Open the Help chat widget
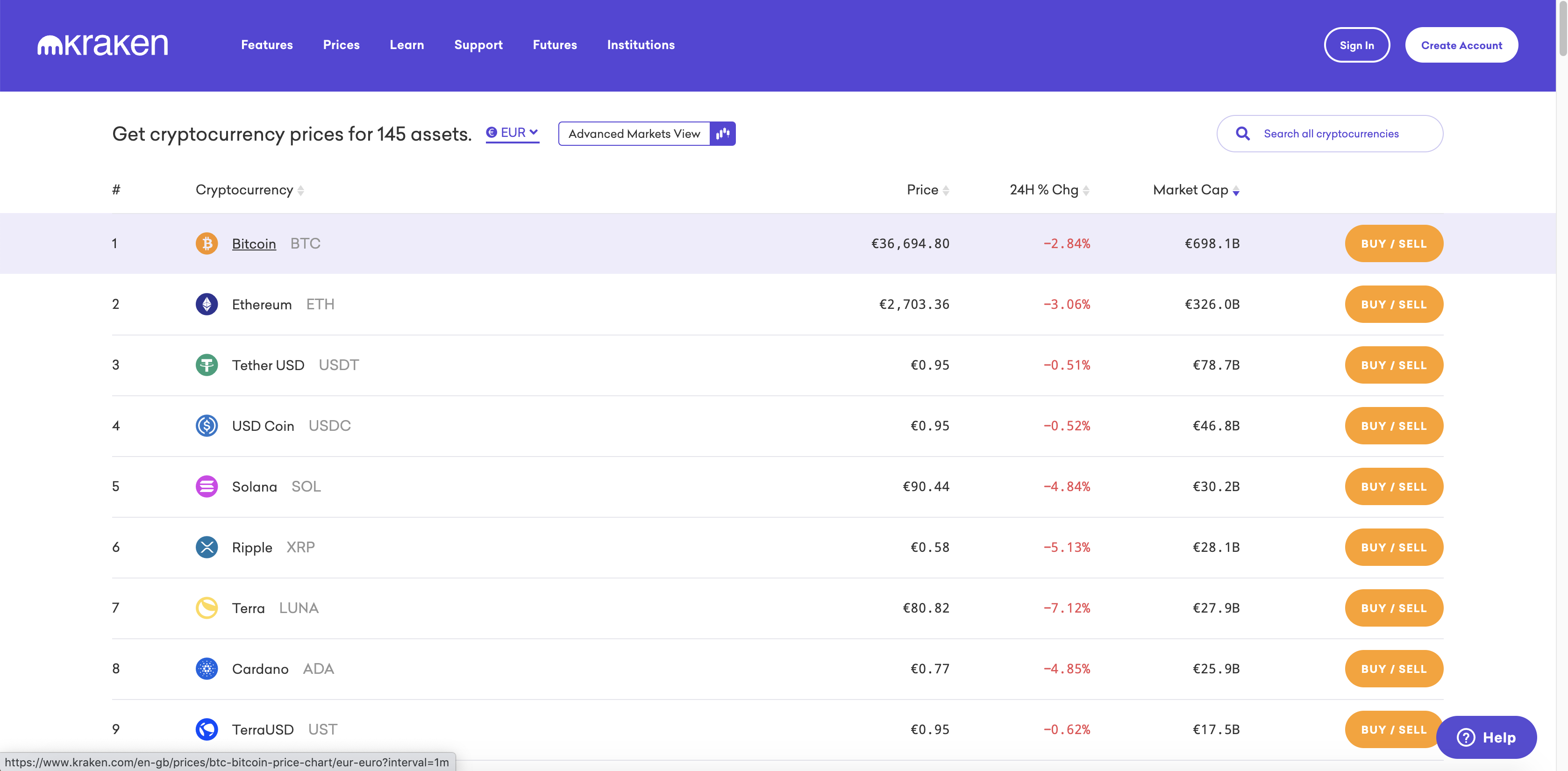The height and width of the screenshot is (771, 1568). pos(1486,737)
